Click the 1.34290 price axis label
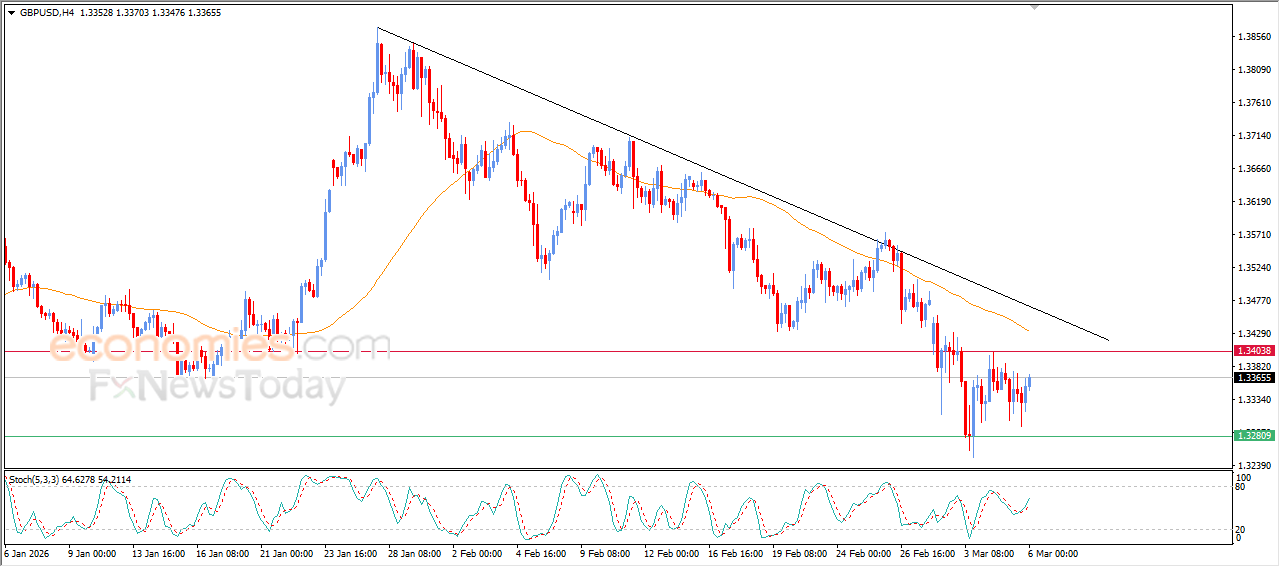This screenshot has height=567, width=1280. tap(1254, 334)
